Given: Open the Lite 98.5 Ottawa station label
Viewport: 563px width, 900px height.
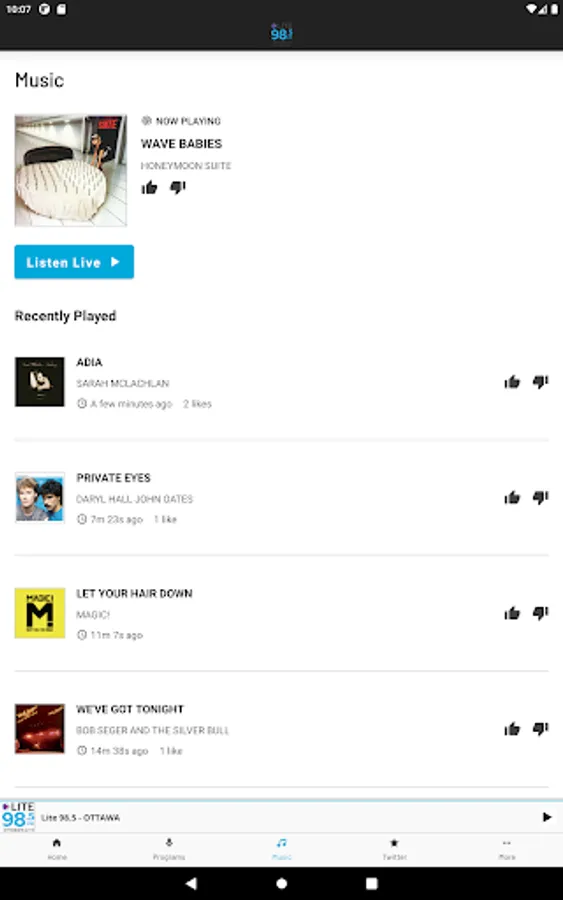Looking at the screenshot, I should pyautogui.click(x=80, y=817).
